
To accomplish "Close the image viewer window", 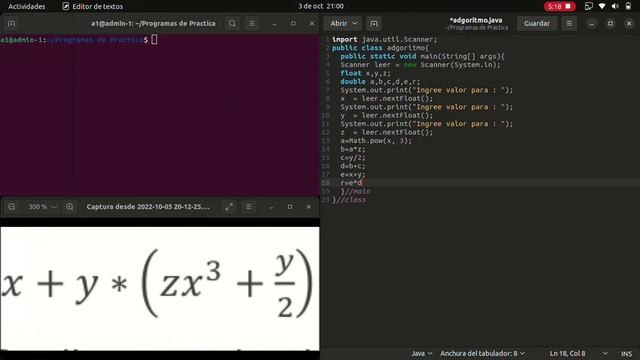I will click(309, 207).
